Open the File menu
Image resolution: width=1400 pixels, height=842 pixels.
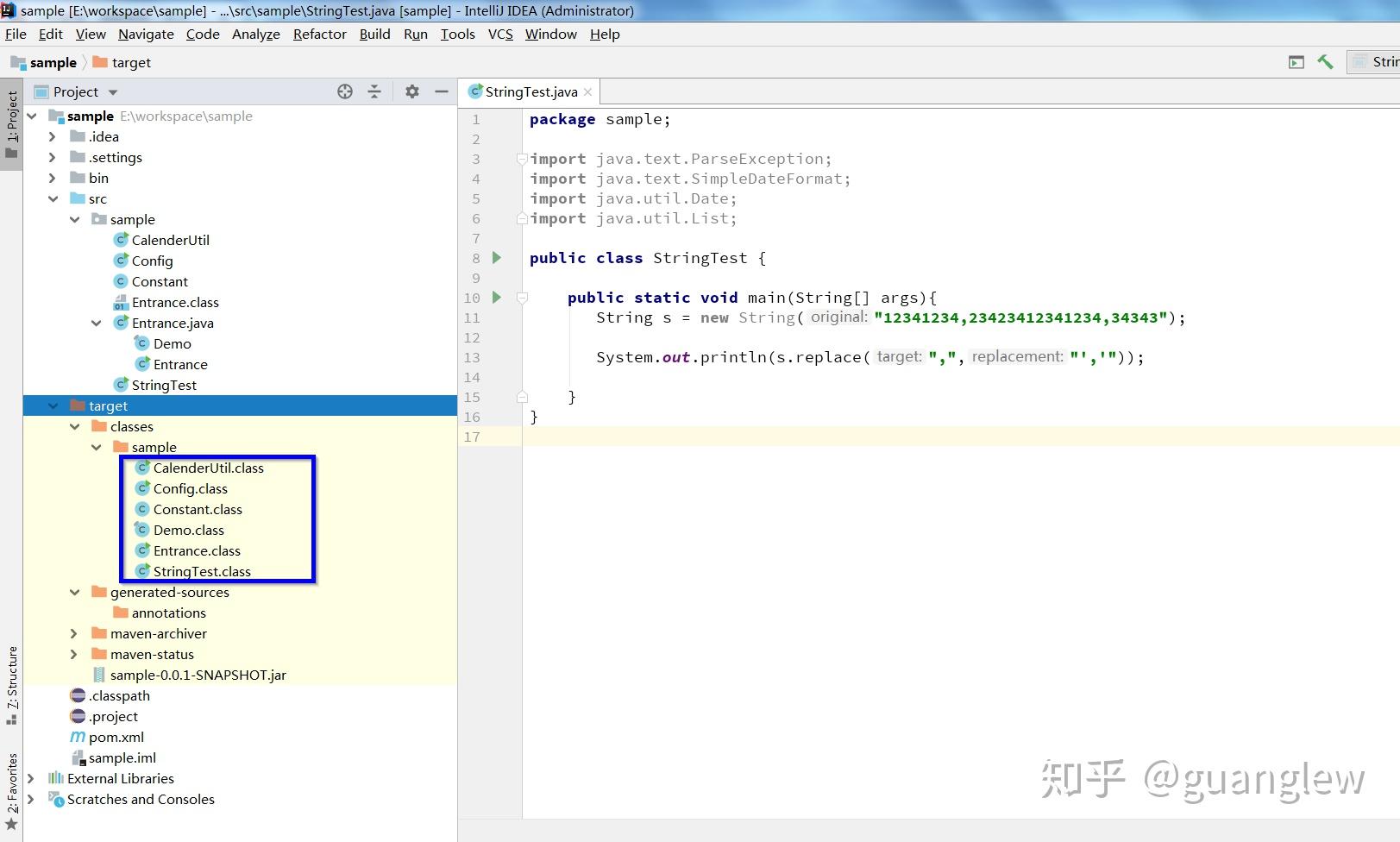click(16, 34)
